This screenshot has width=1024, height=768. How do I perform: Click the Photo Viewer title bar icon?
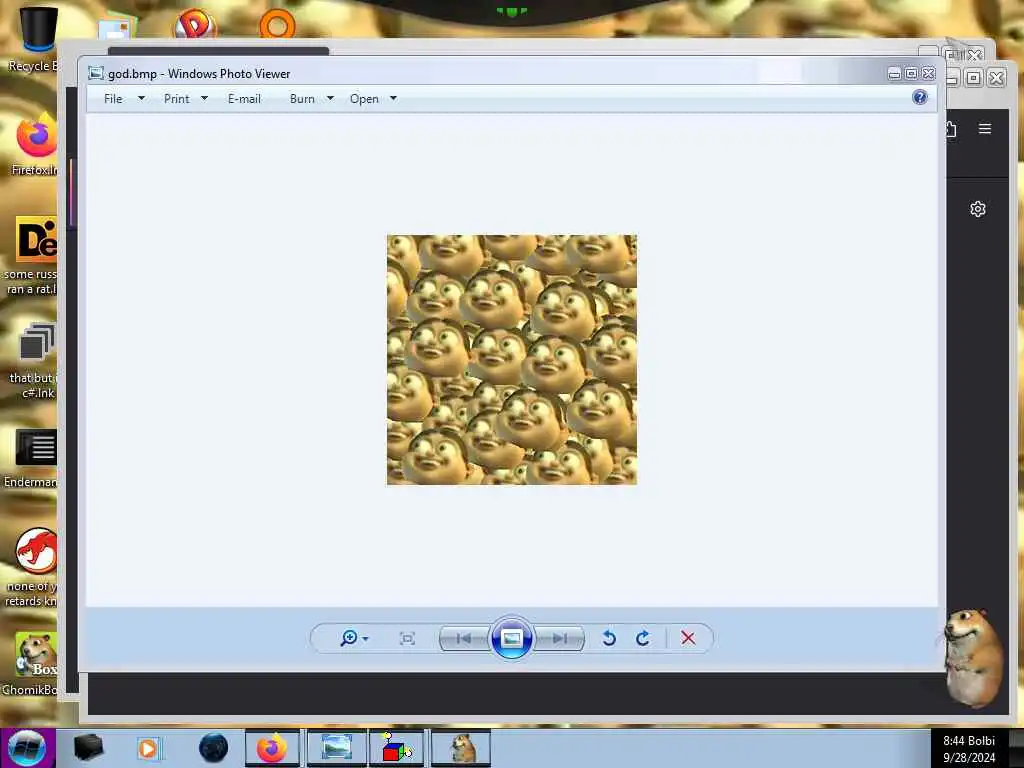(x=96, y=73)
